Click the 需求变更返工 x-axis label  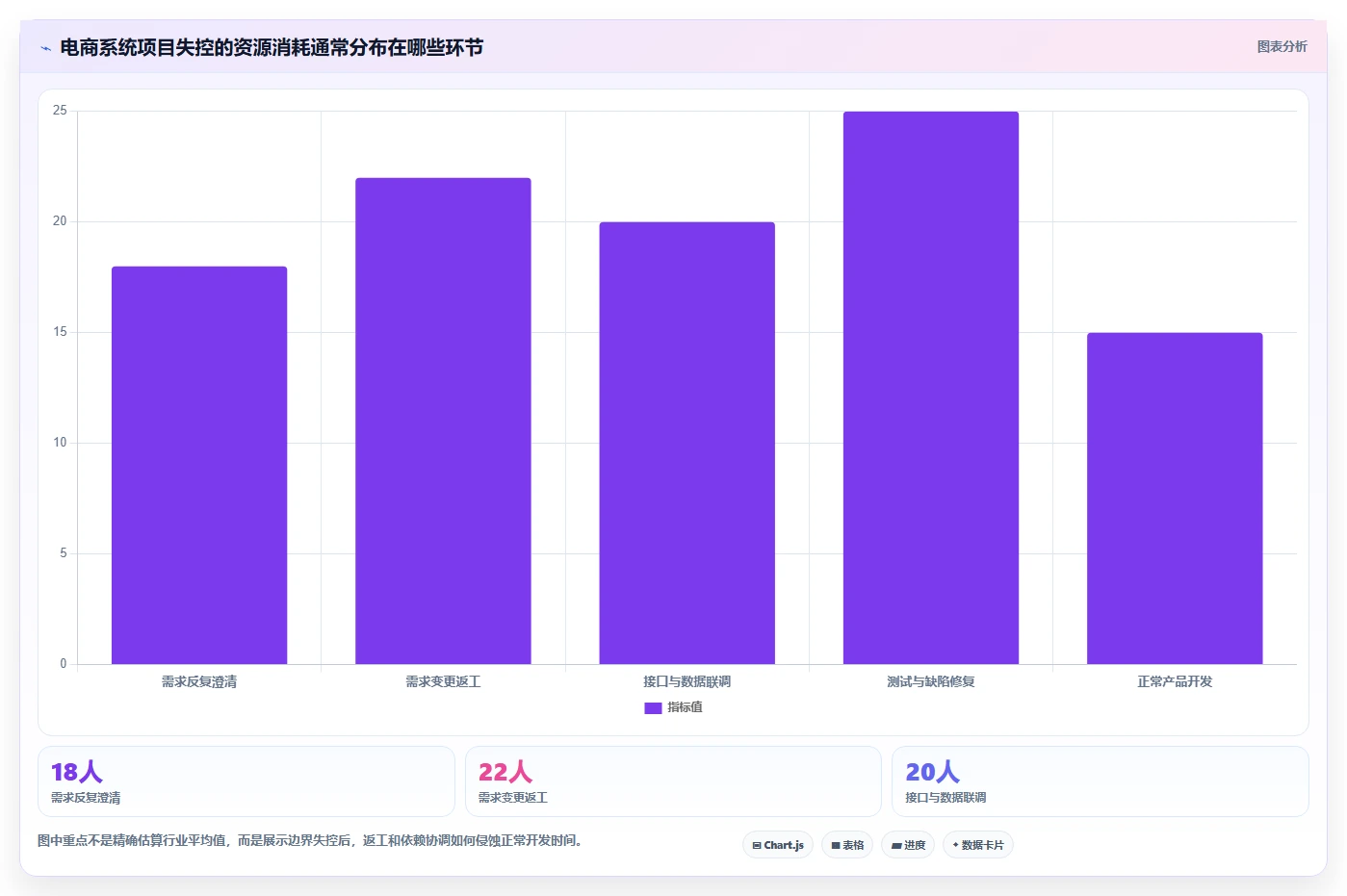tap(443, 681)
